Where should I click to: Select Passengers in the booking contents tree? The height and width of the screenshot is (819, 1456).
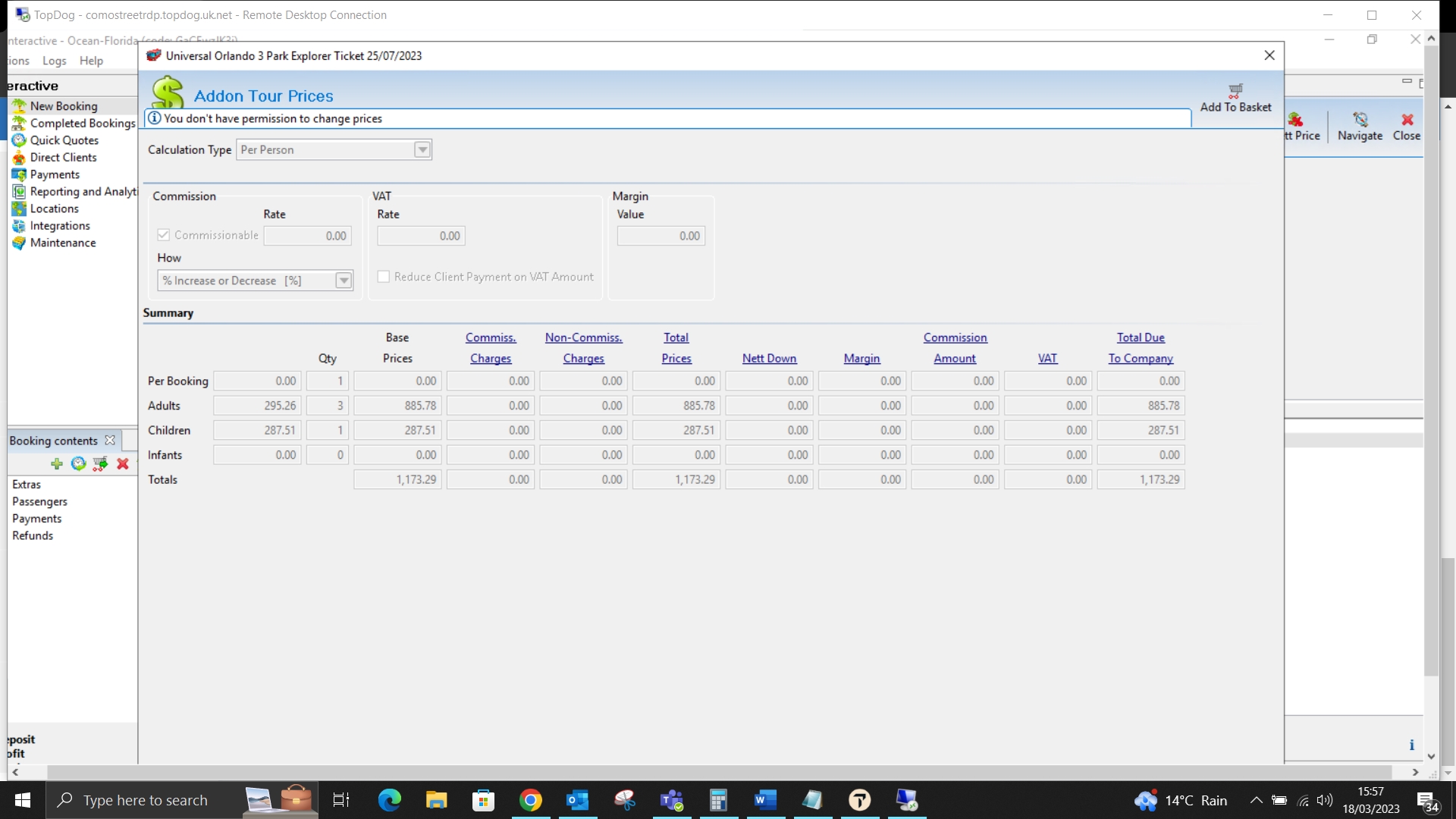[x=39, y=501]
